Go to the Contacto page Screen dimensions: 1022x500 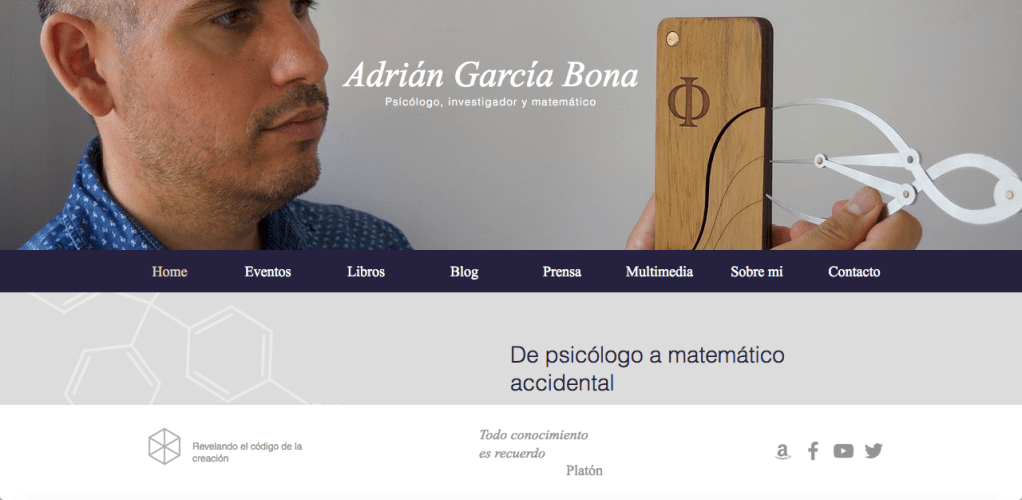coord(854,272)
